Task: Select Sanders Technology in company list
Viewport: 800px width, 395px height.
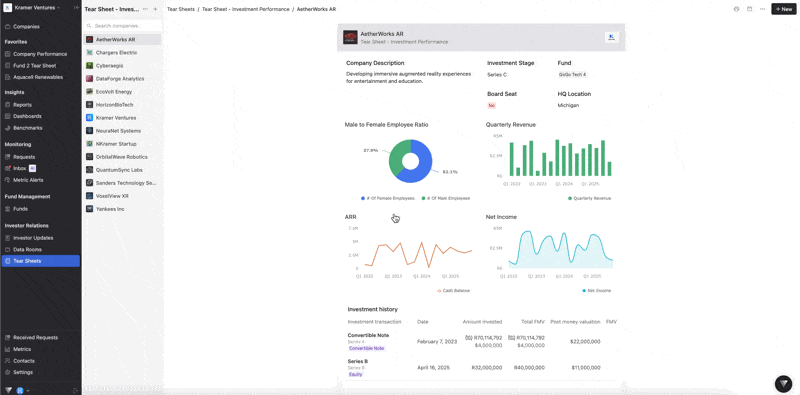Action: (122, 183)
